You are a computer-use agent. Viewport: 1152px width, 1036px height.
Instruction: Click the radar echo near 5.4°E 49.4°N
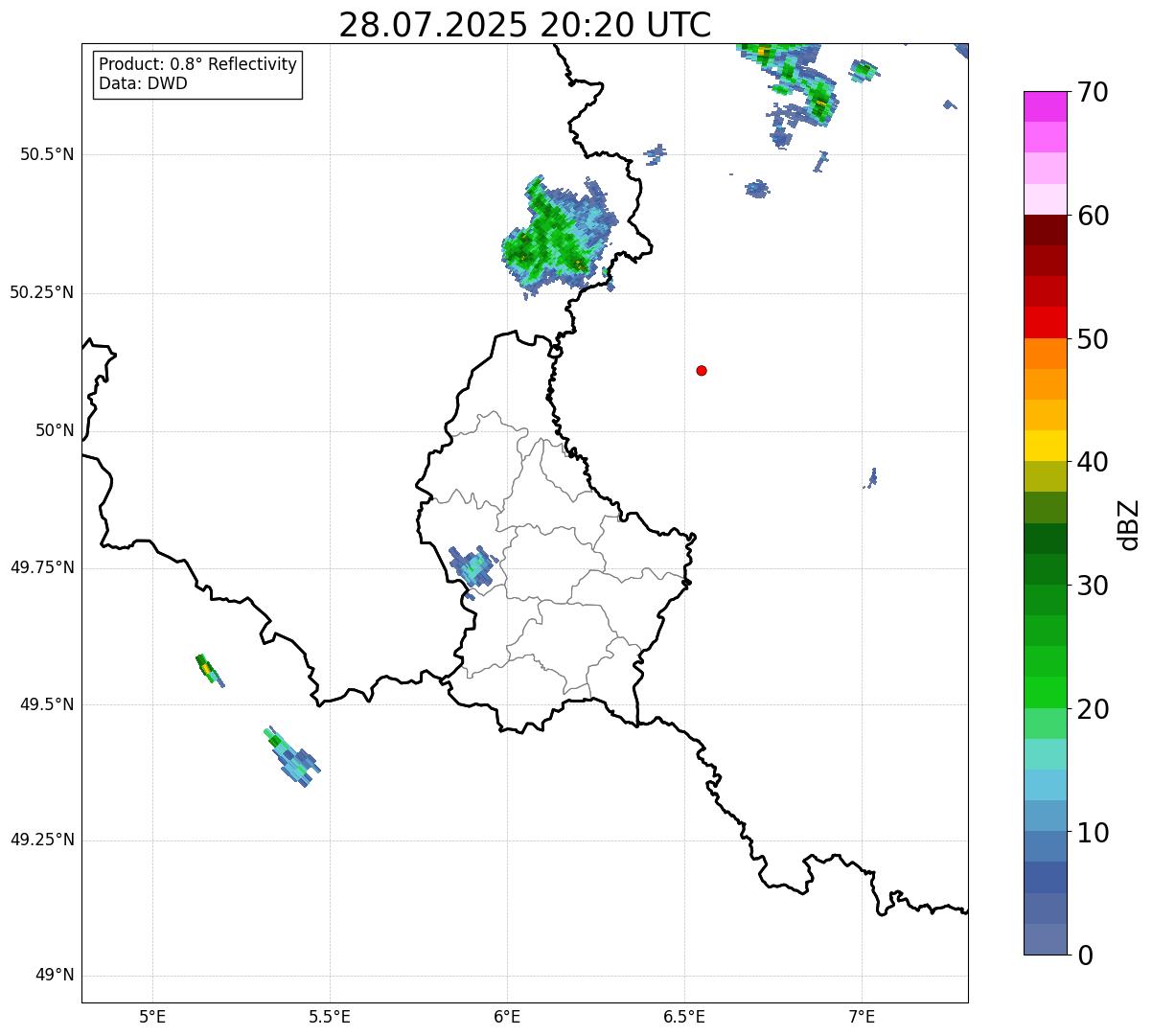point(291,757)
